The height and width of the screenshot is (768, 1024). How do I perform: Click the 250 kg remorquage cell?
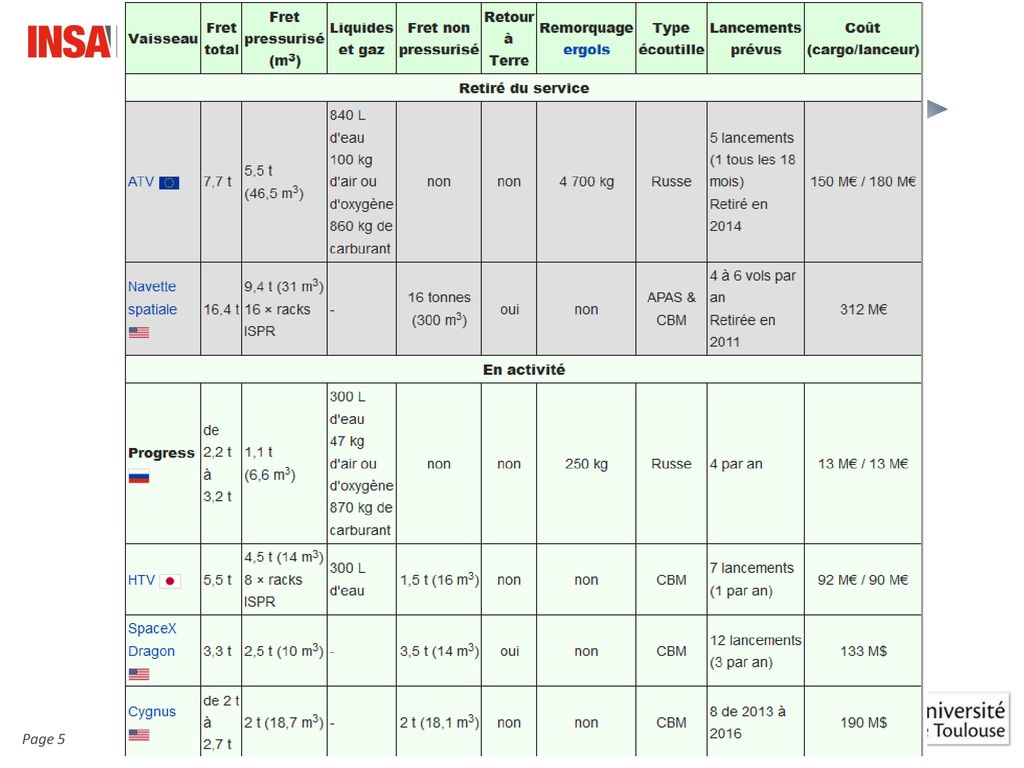(x=586, y=464)
